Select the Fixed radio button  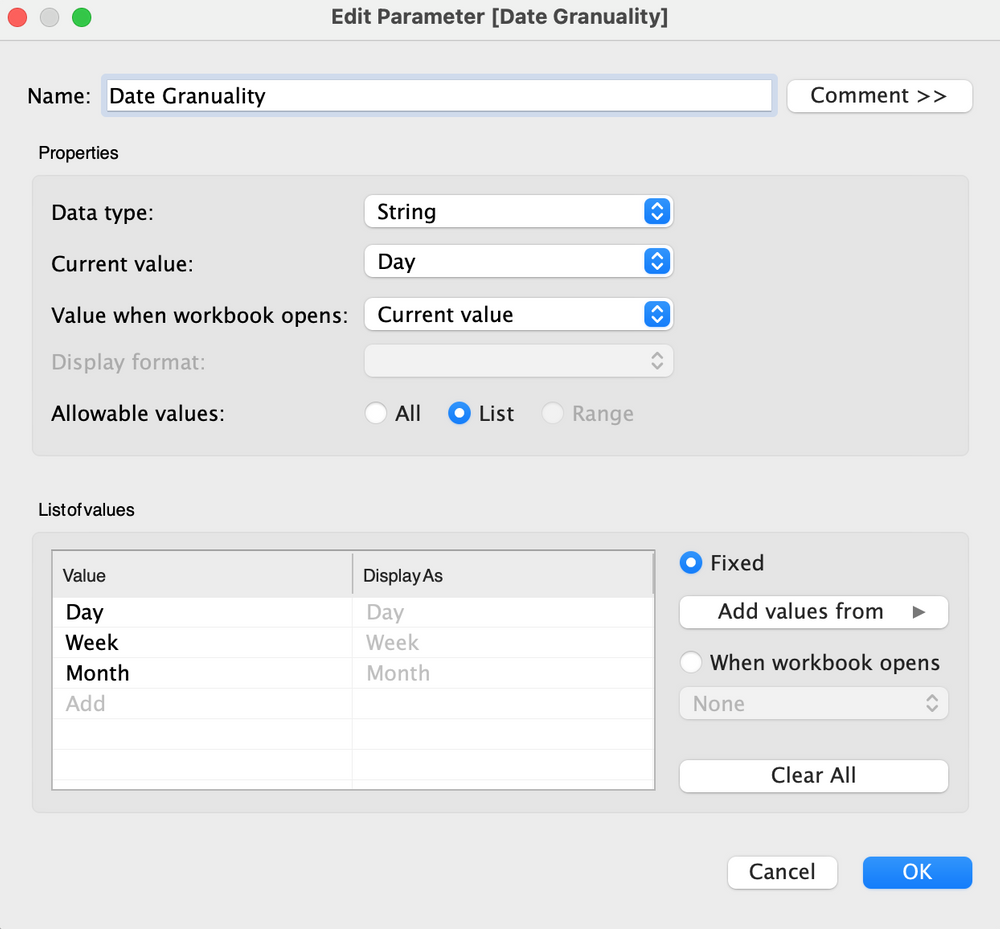point(691,562)
